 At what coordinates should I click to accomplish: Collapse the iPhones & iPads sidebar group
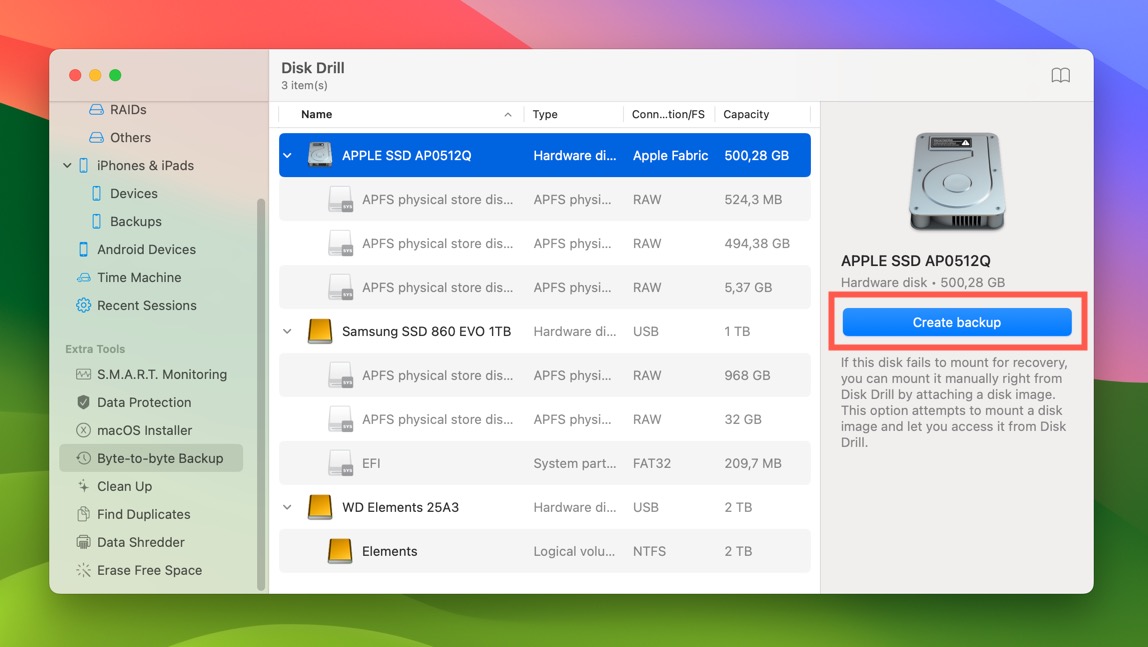[x=67, y=165]
